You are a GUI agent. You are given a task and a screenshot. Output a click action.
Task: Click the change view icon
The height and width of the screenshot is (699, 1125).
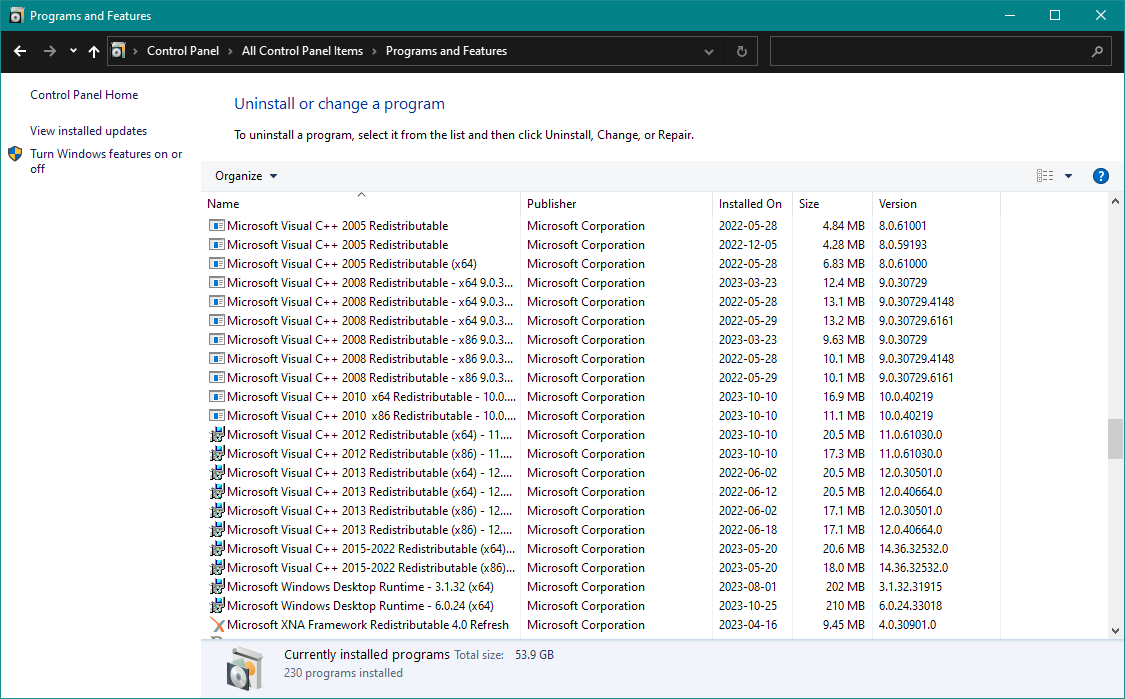tap(1045, 176)
